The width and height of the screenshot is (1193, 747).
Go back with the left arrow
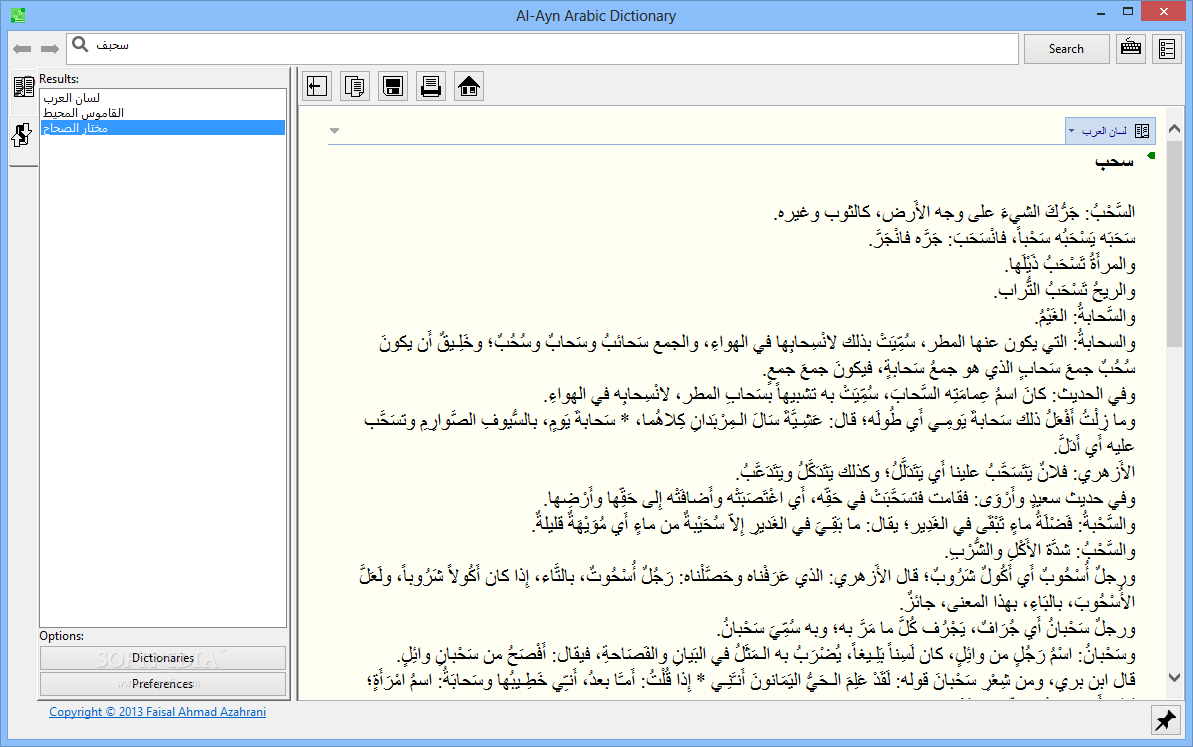coord(22,49)
